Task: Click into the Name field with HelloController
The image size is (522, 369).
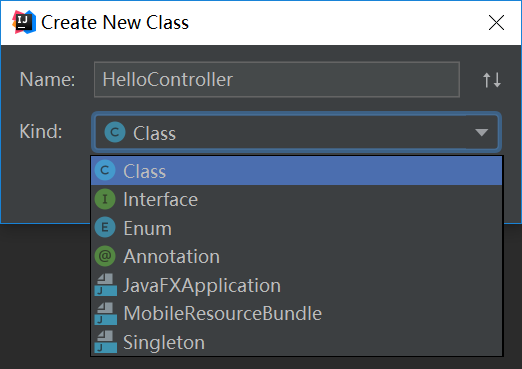Action: pyautogui.click(x=277, y=80)
